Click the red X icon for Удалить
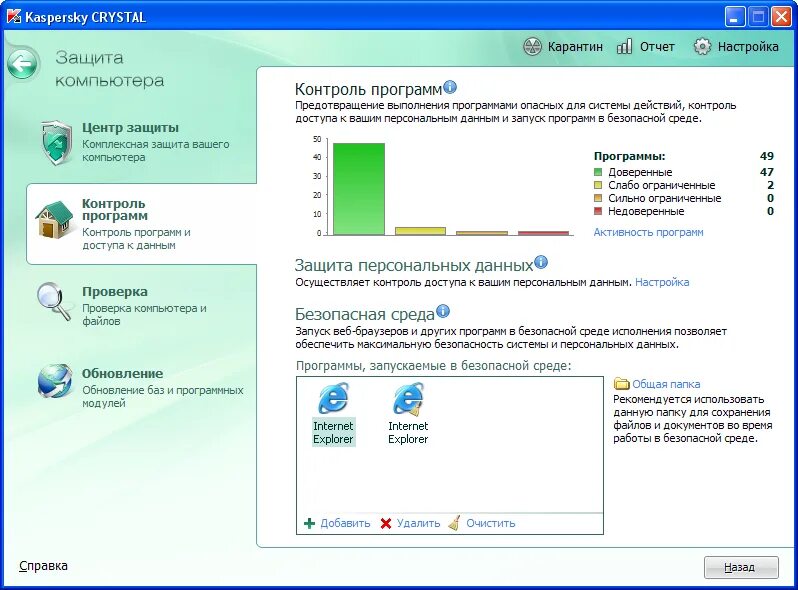The height and width of the screenshot is (590, 798). (386, 523)
